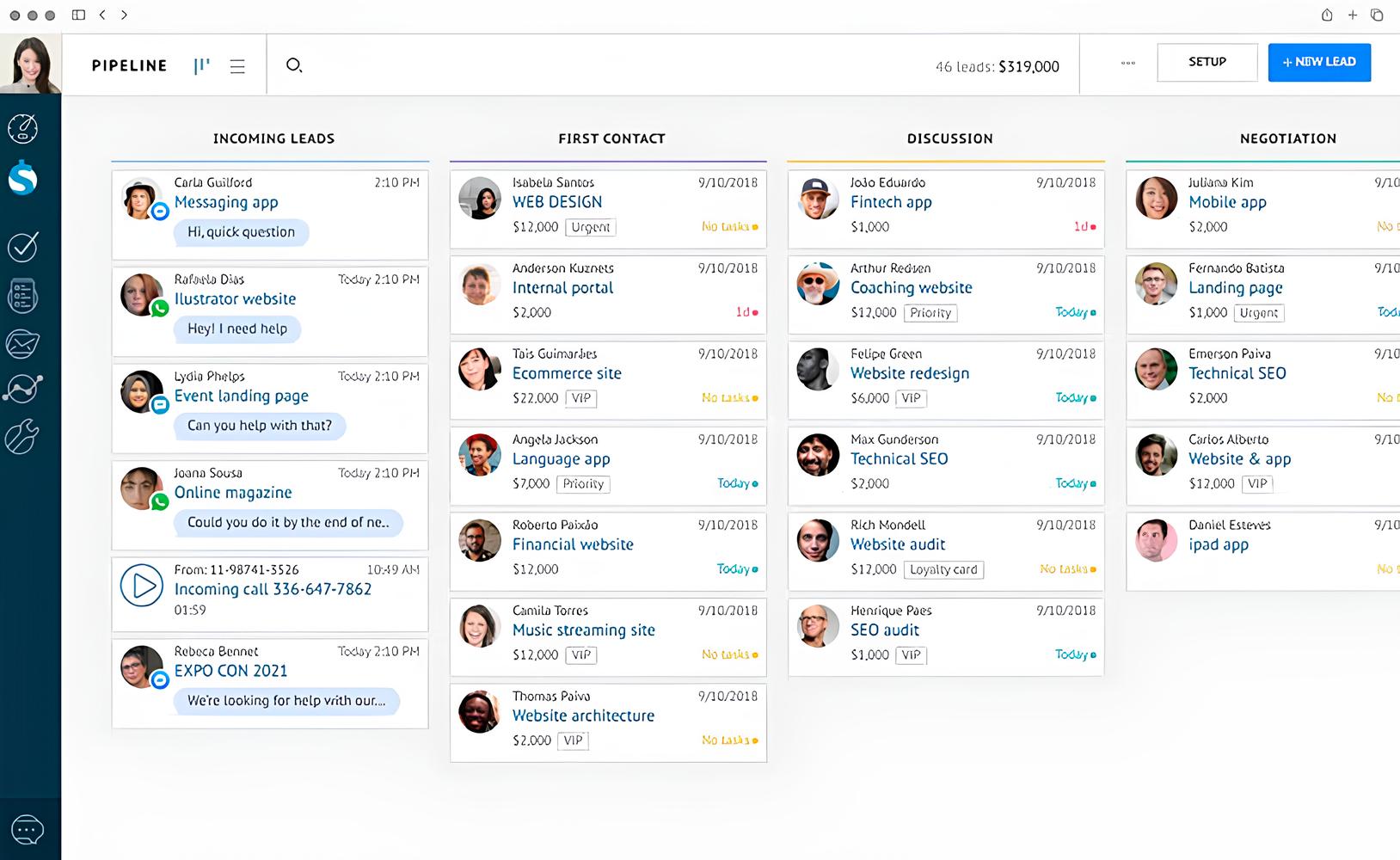Click the search magnifier icon
Screen dimensions: 1400x860
[x=294, y=65]
